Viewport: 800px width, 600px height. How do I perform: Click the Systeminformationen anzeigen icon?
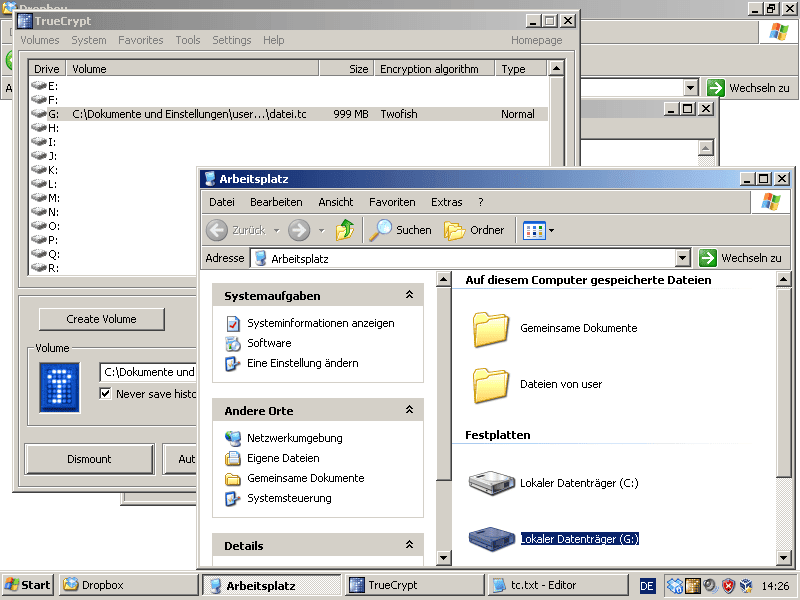[233, 323]
